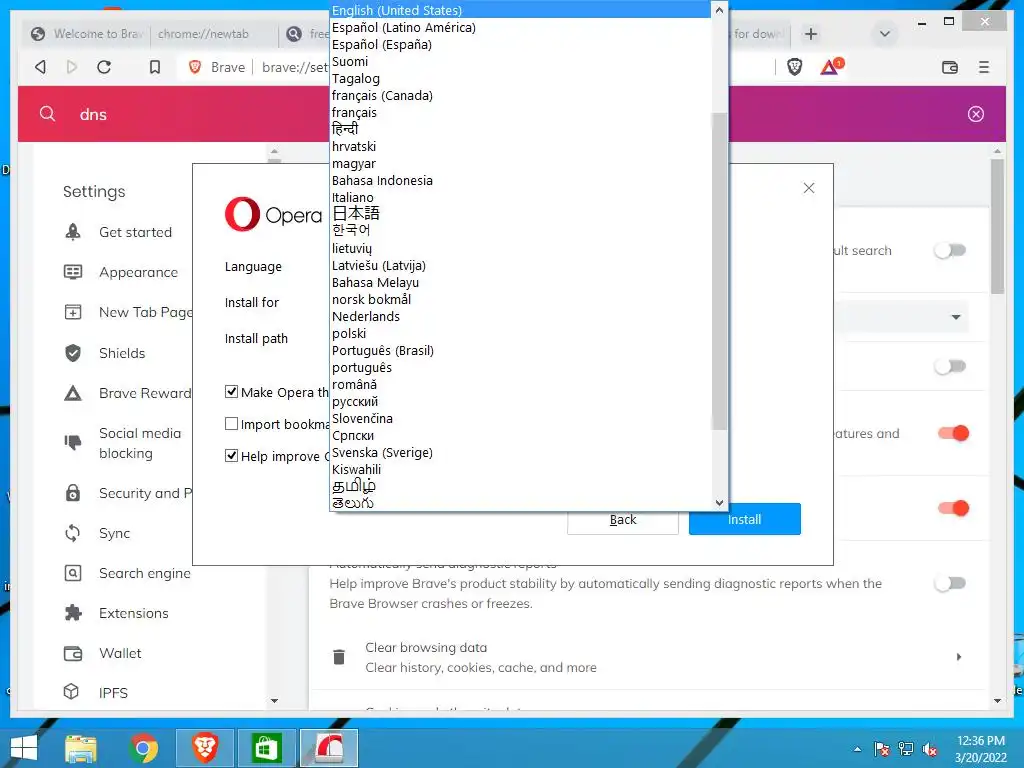1024x768 pixels.
Task: Click Install in Opera installer
Action: point(744,519)
